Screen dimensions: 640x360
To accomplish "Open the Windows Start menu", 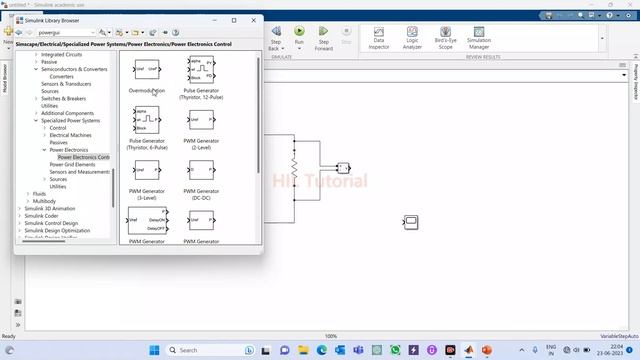I will 154,350.
